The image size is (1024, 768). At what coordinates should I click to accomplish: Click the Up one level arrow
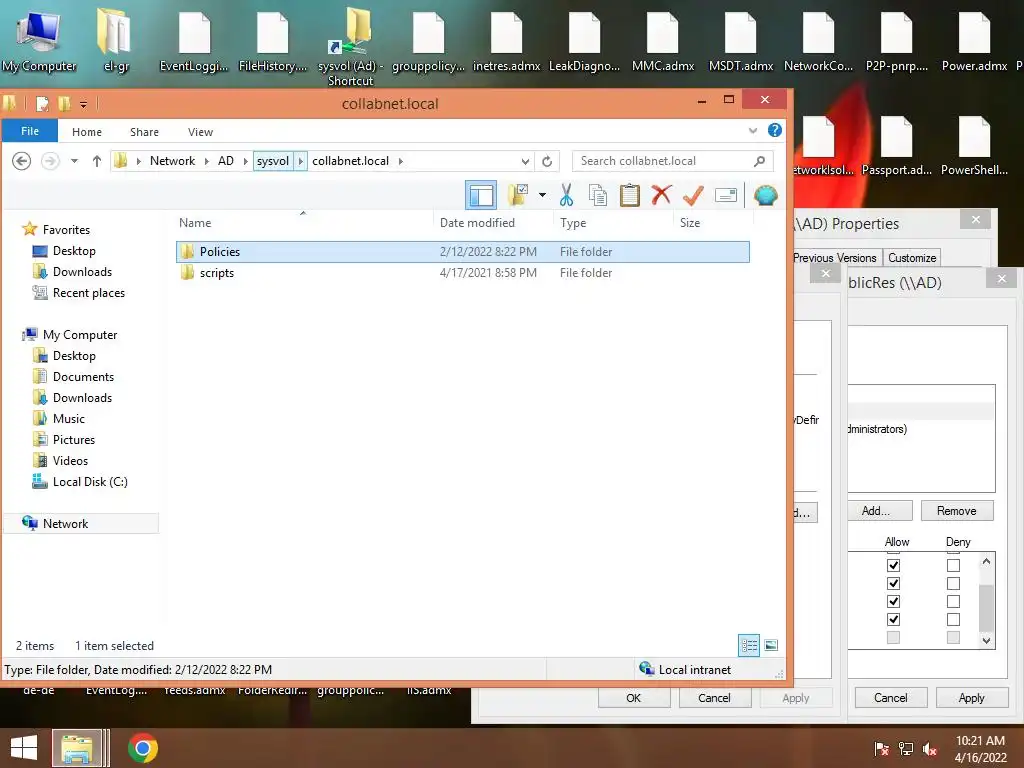pos(97,161)
